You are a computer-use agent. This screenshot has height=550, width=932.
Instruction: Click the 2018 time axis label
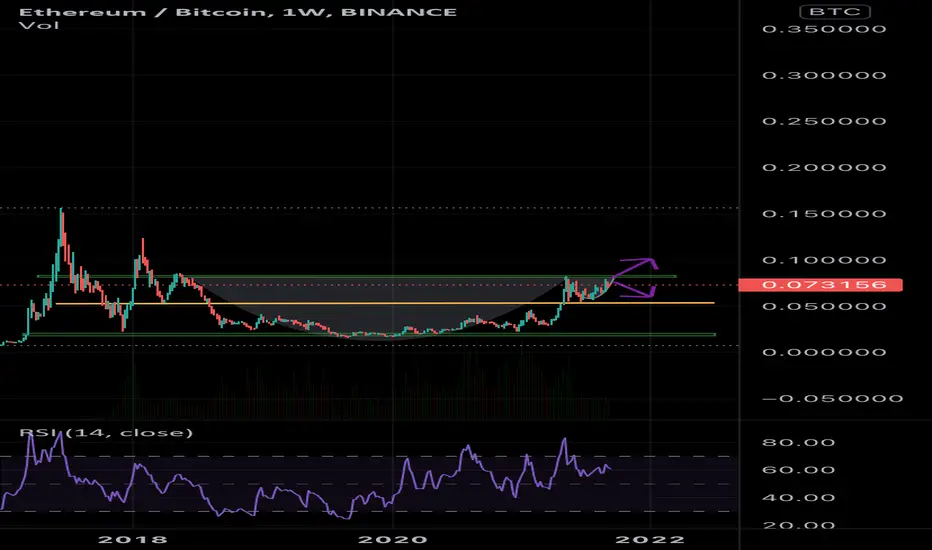pyautogui.click(x=133, y=539)
